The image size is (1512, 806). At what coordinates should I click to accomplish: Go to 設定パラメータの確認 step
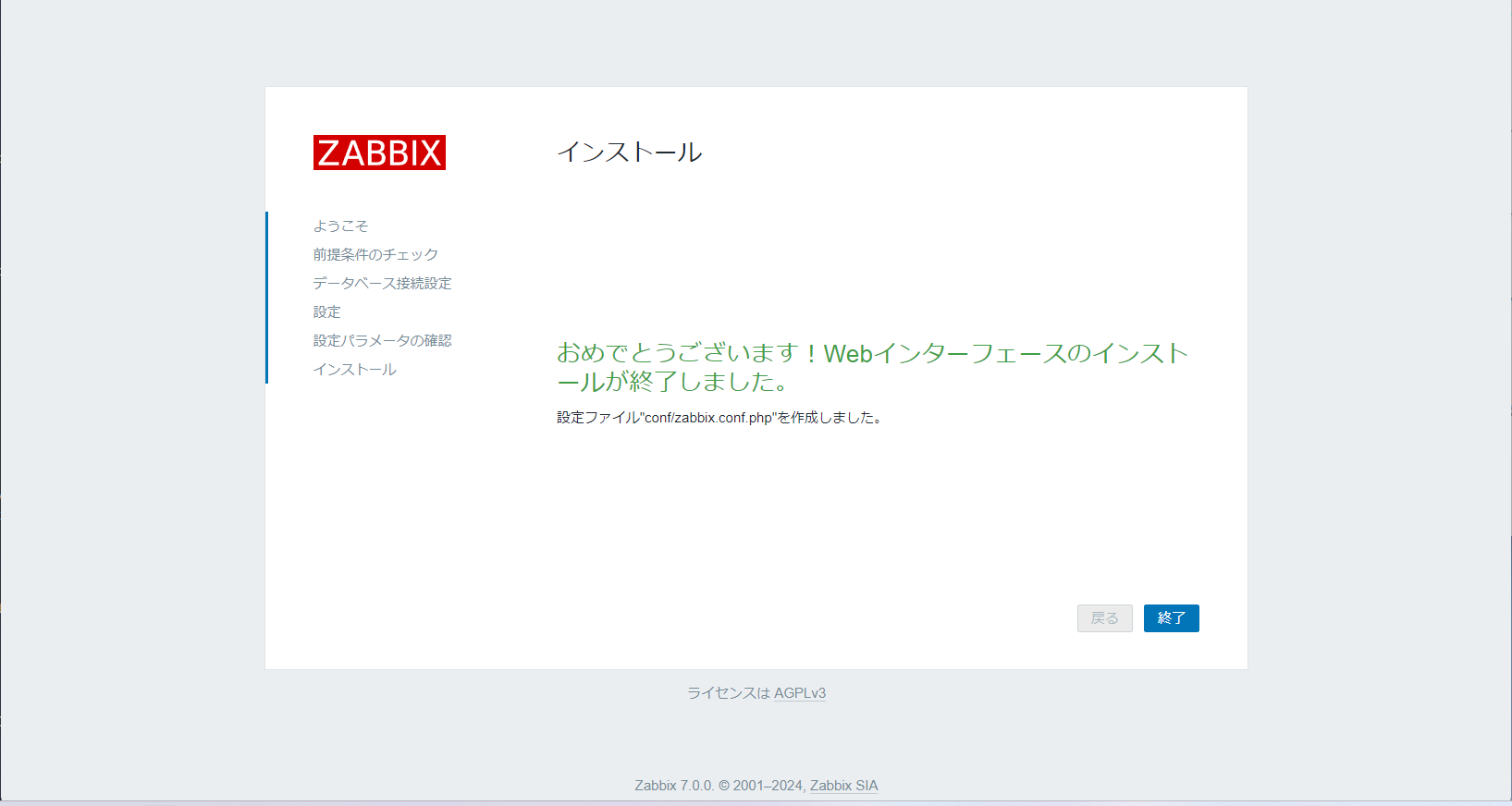click(382, 340)
